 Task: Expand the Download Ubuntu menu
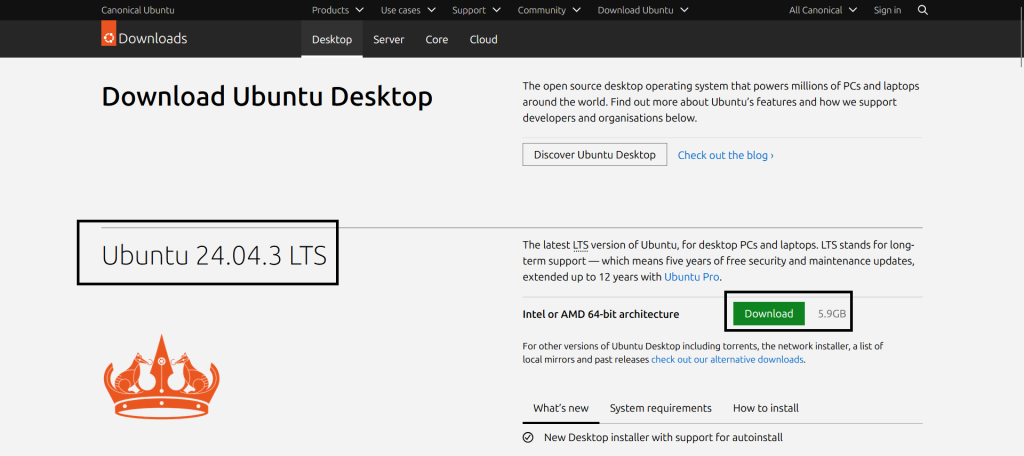(x=643, y=10)
